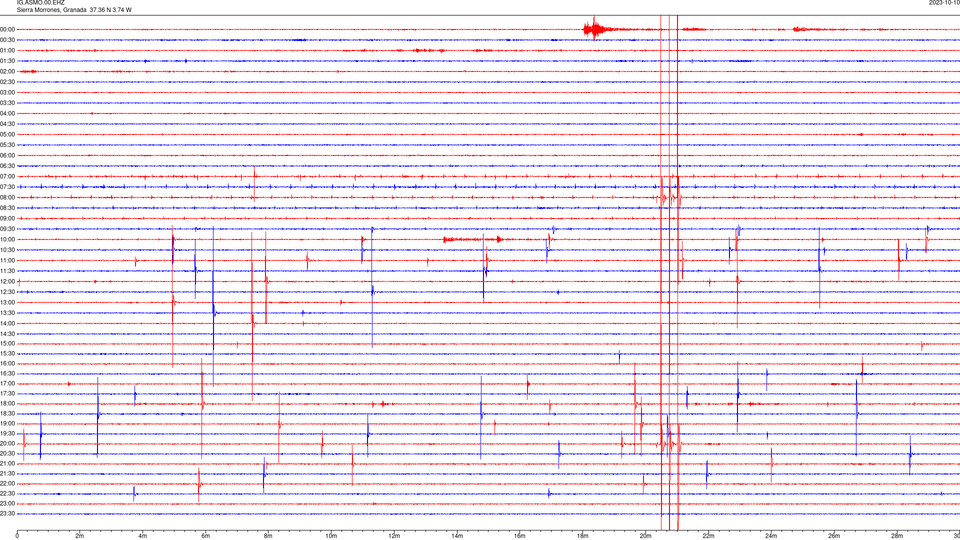Image resolution: width=960 pixels, height=540 pixels.
Task: Click the station code IG.ASMO.00.EHZ header
Action: [x=40, y=2]
